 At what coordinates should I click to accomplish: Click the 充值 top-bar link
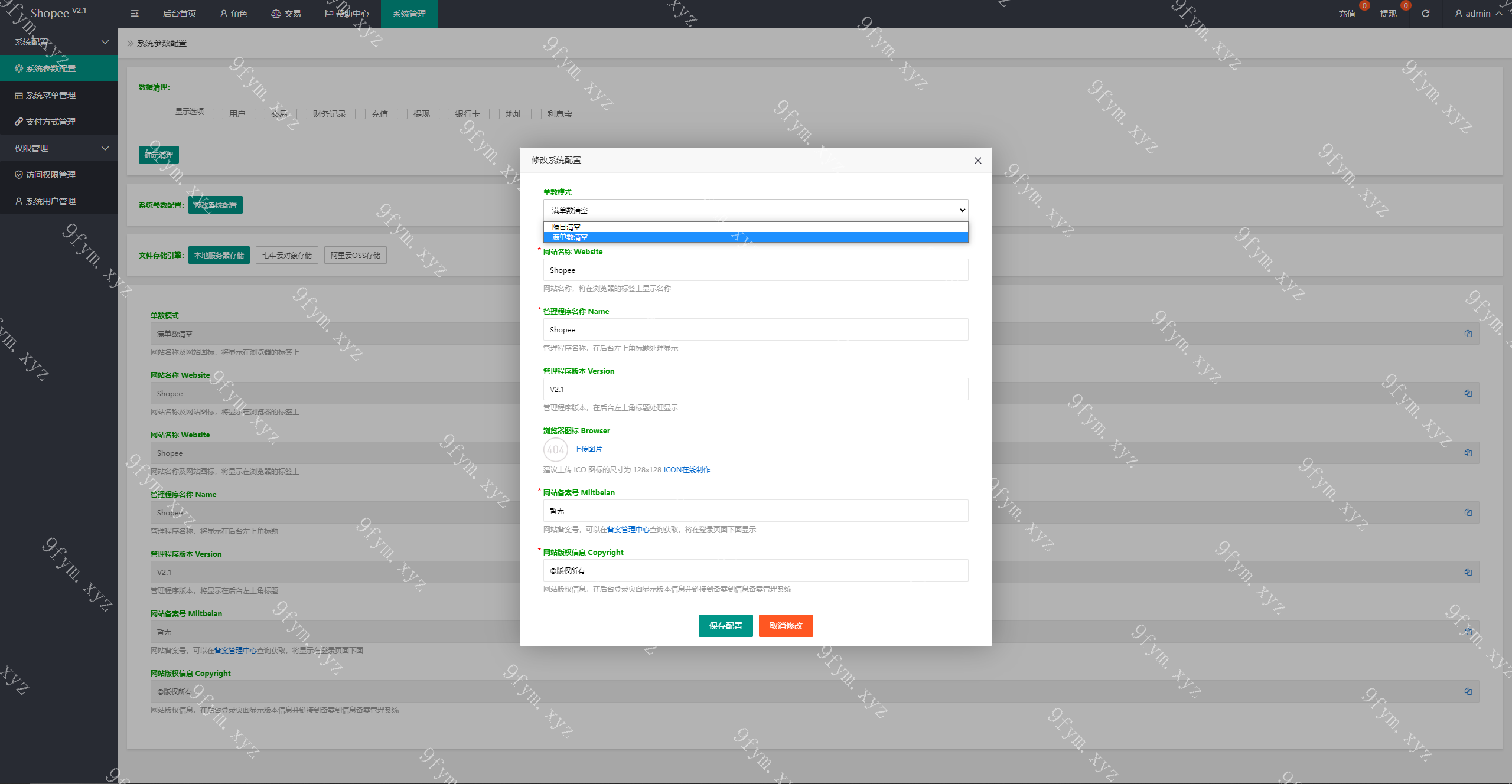(x=1347, y=14)
